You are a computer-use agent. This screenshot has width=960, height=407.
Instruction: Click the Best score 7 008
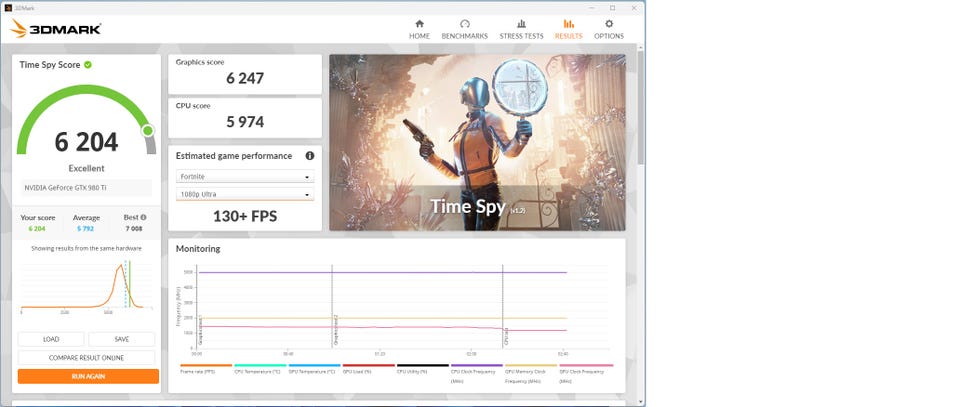(x=134, y=229)
